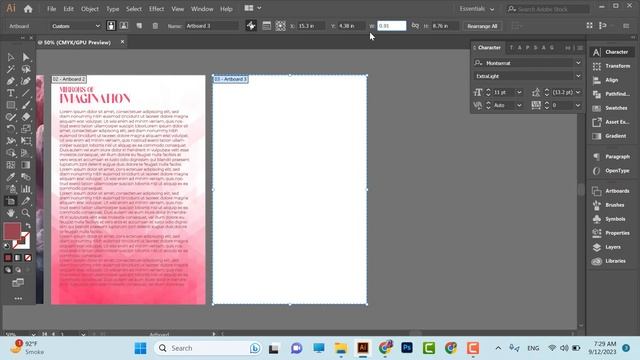
Task: Click the Rearrange All button
Action: click(x=482, y=26)
